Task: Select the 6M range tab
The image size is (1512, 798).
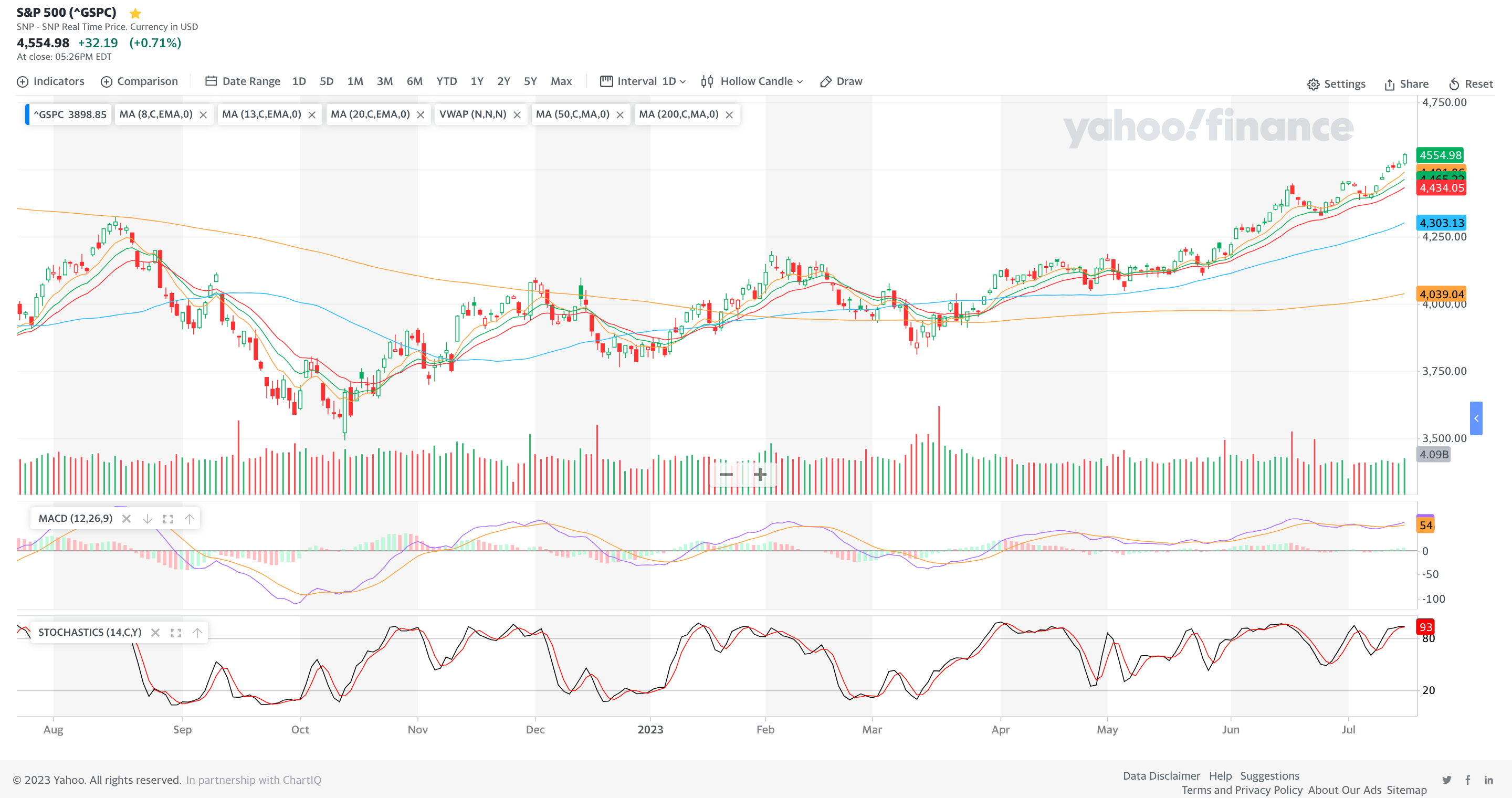Action: coord(414,81)
